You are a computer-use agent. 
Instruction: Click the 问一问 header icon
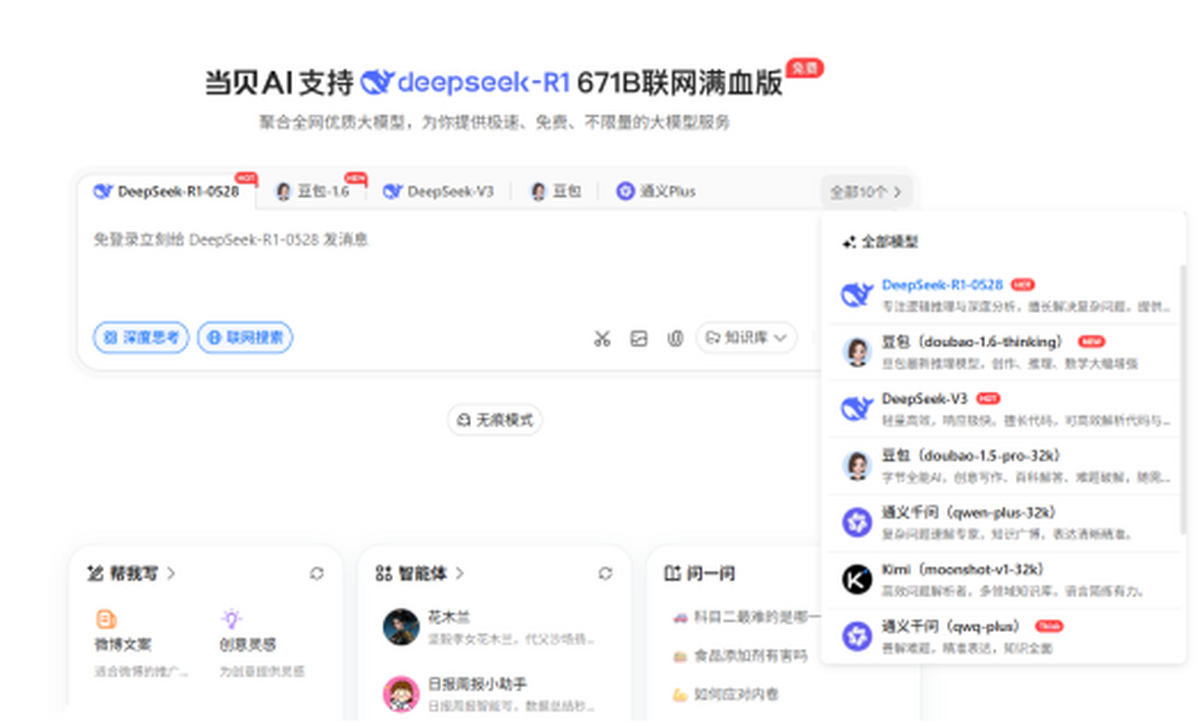pos(673,573)
